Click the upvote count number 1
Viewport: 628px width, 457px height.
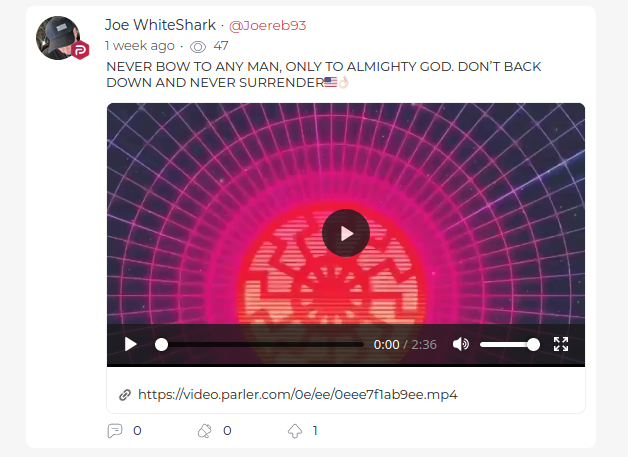click(315, 431)
